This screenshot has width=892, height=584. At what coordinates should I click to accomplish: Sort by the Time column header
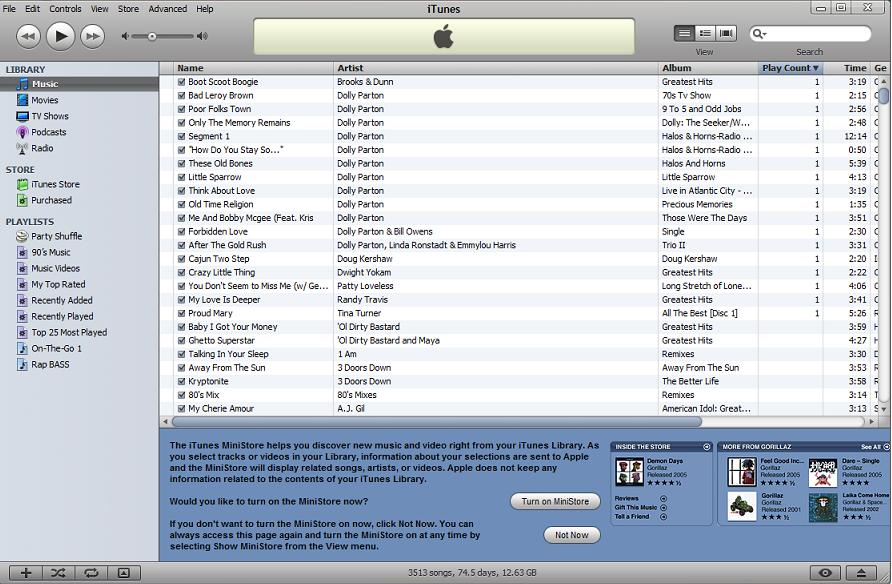[x=847, y=68]
